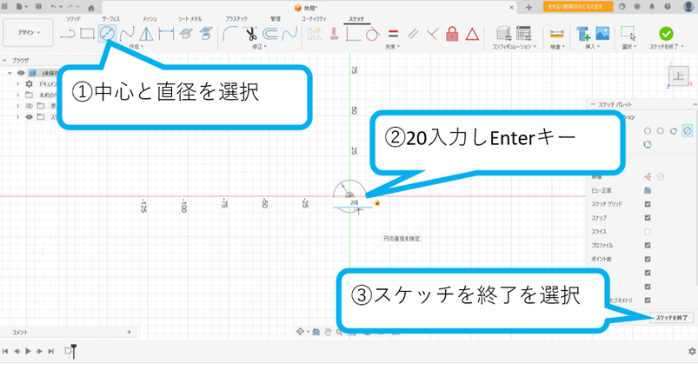Open the Configure model icon
Image resolution: width=698 pixels, height=365 pixels.
(x=503, y=34)
